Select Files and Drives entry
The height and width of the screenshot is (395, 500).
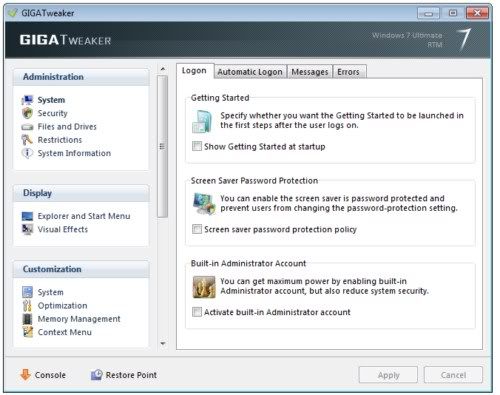pos(67,127)
